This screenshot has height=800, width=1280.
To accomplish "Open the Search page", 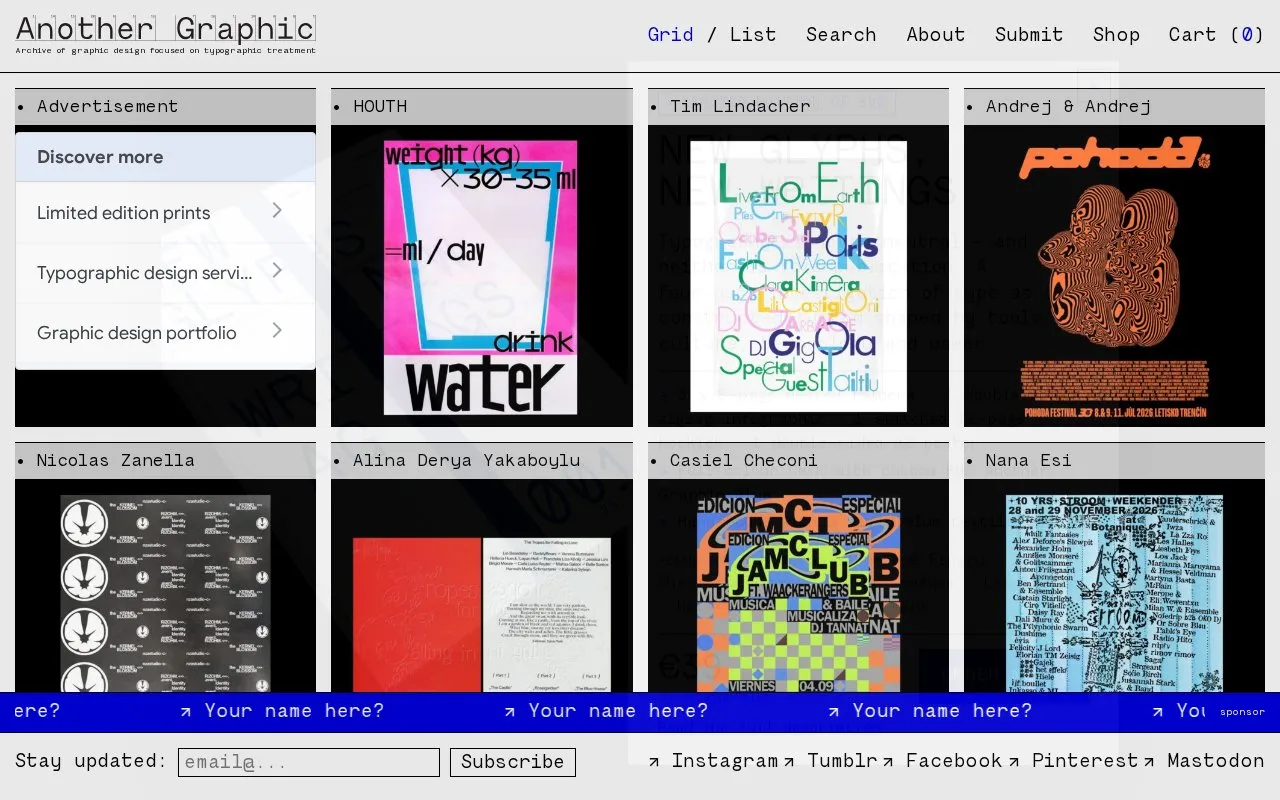I will 841,35.
